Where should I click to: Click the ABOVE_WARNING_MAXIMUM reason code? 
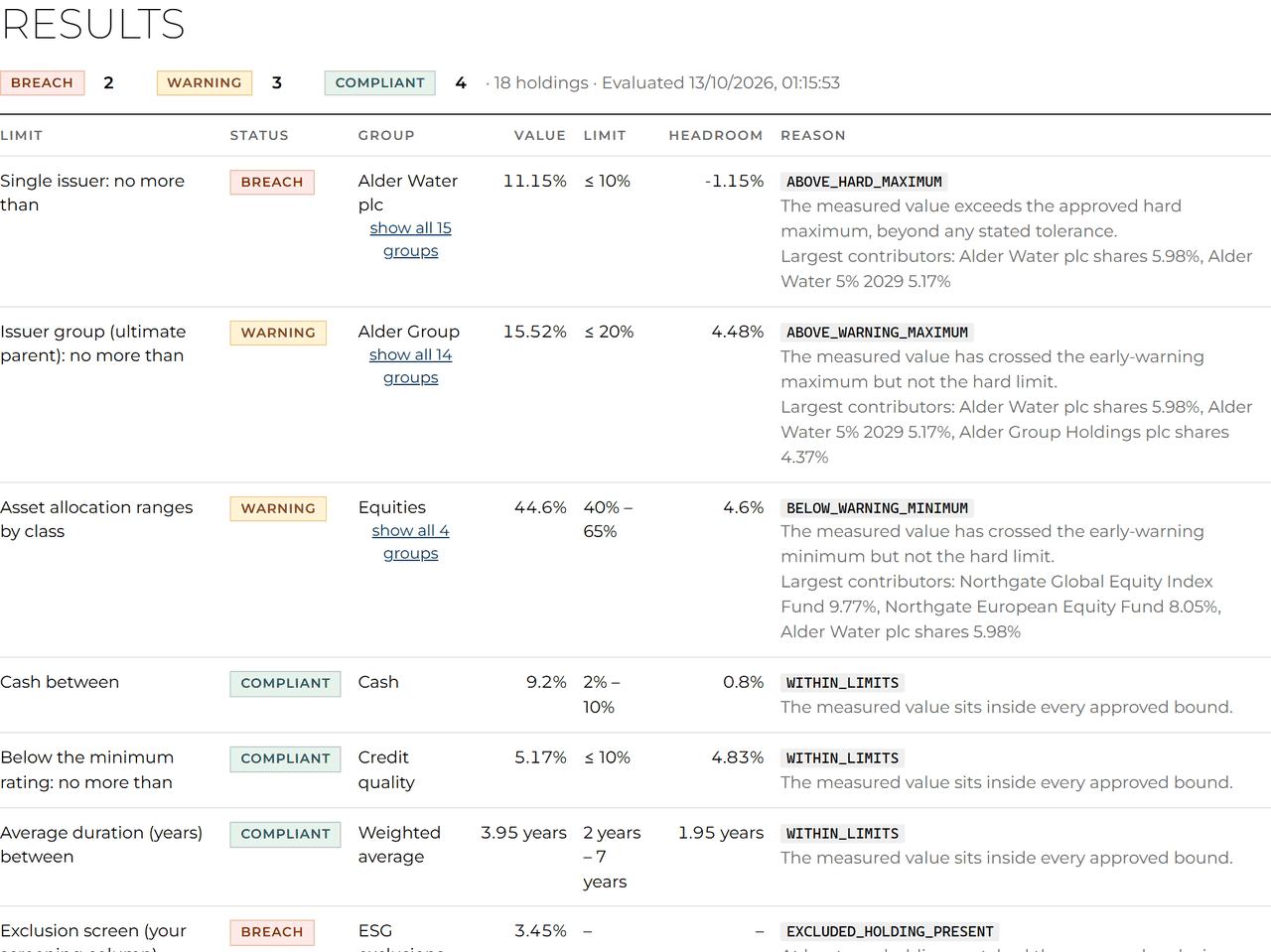click(x=877, y=333)
